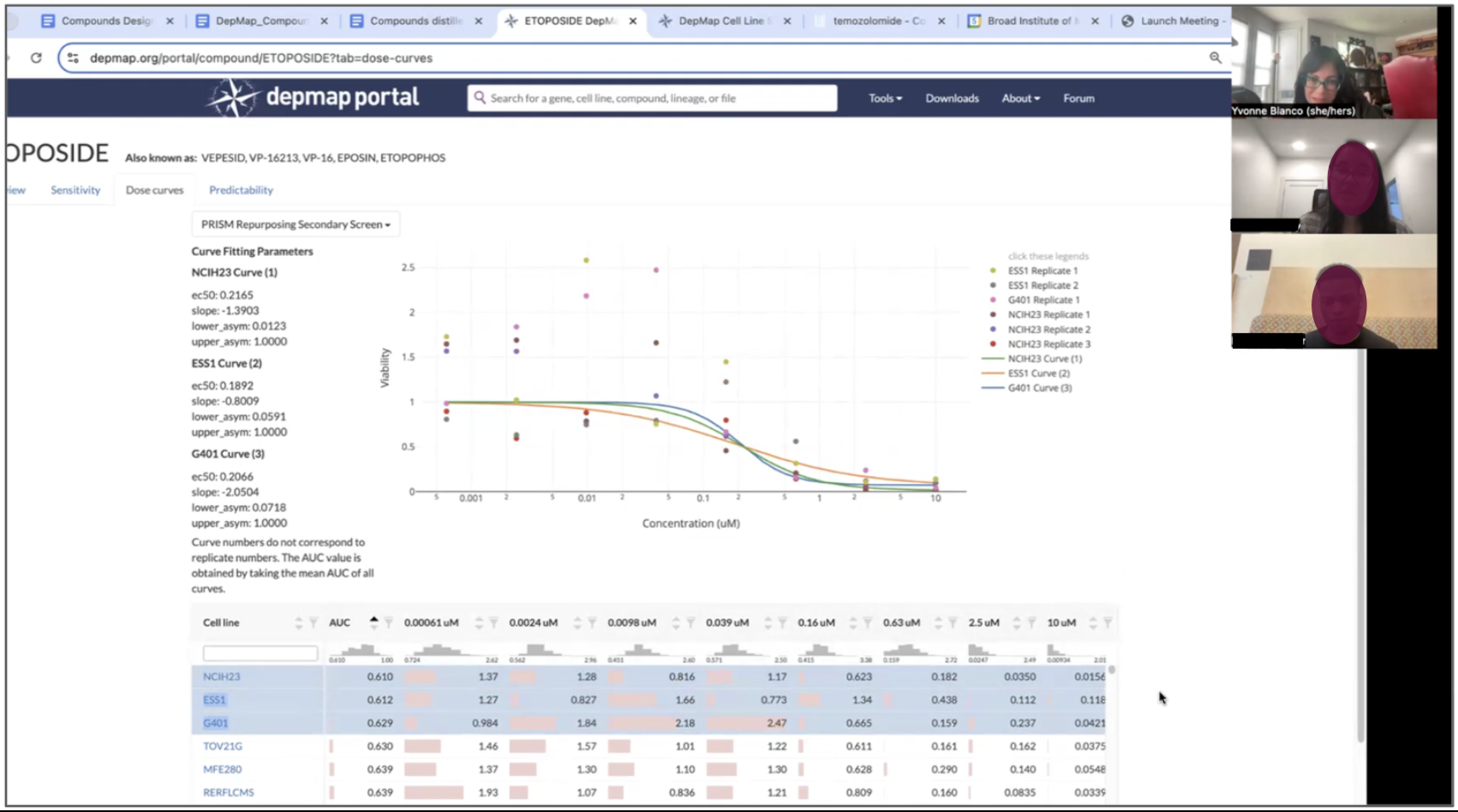Reload the page with the refresh icon

(x=36, y=58)
